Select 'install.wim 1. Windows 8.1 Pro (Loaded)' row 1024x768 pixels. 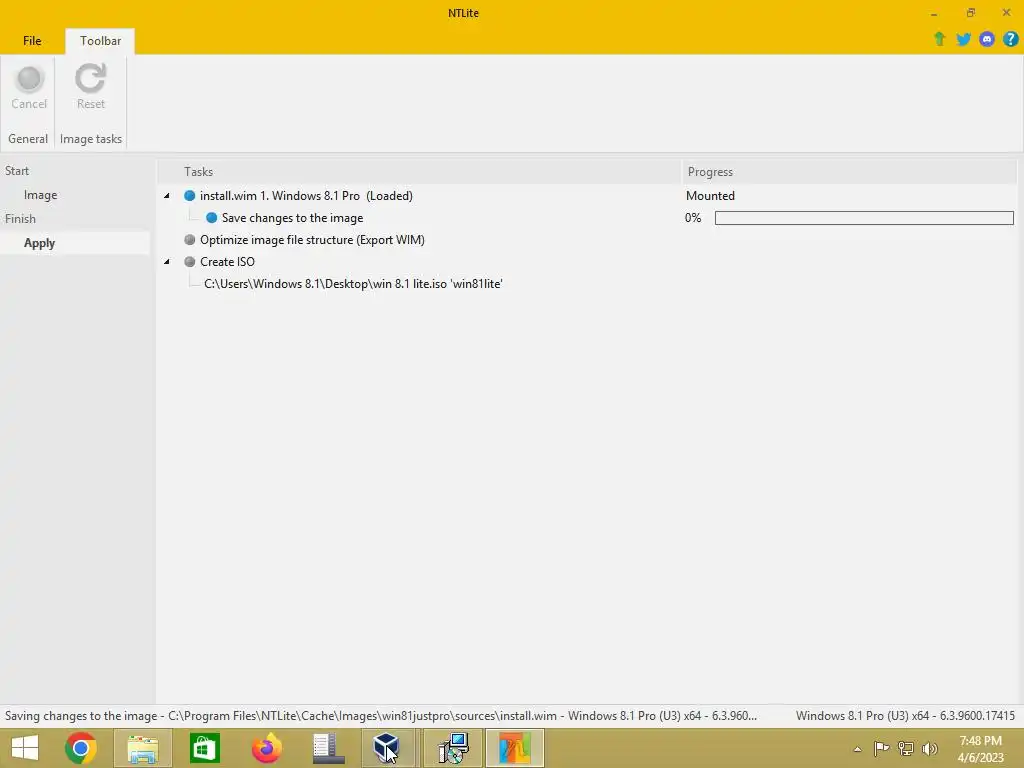coord(306,195)
